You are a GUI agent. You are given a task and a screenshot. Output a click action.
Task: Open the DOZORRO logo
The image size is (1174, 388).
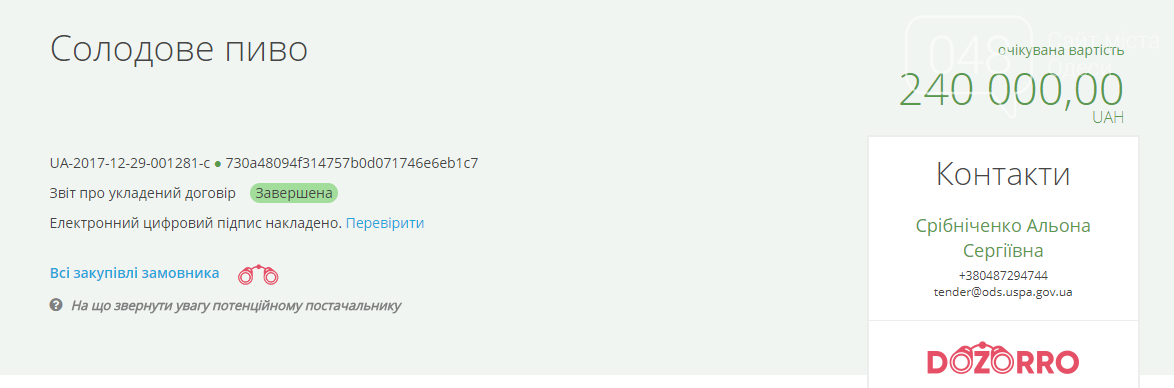coord(1003,360)
